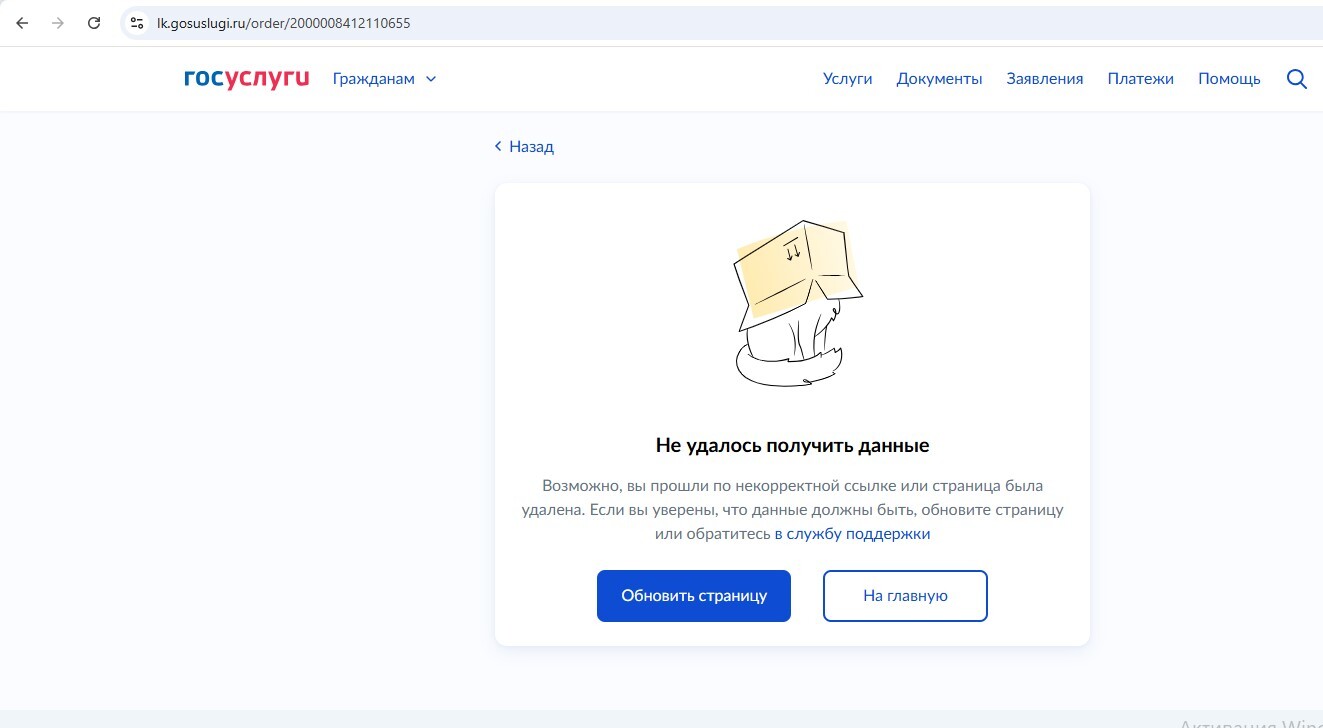Open the Заявления section

click(1044, 79)
